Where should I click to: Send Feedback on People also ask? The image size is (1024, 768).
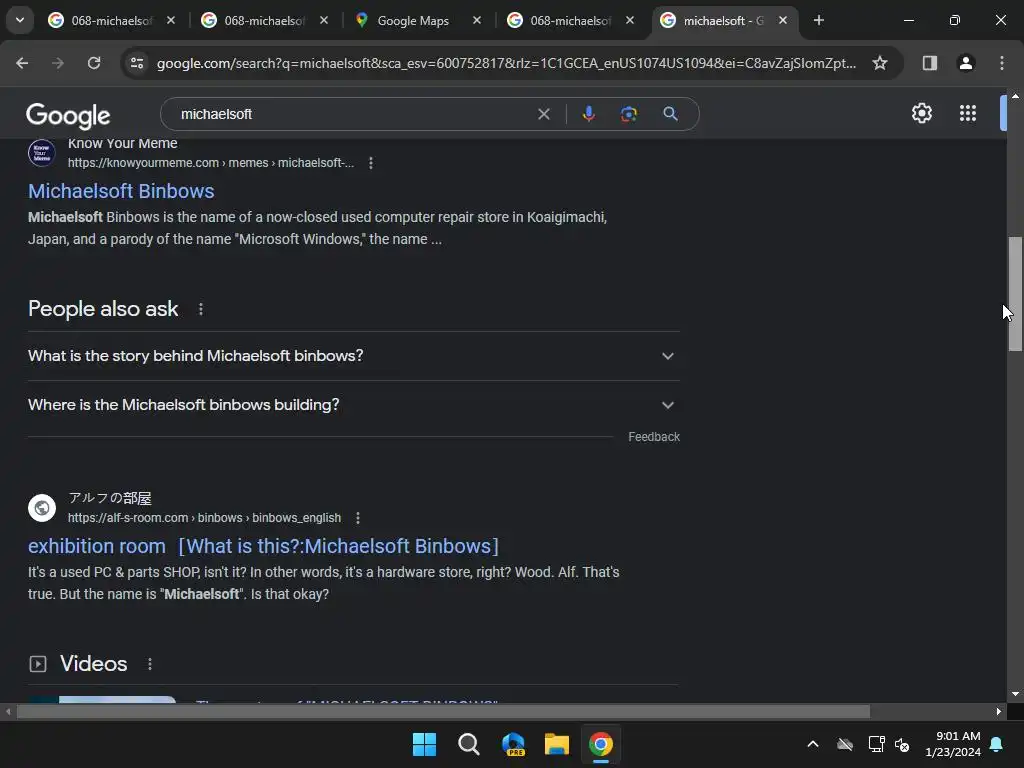[x=654, y=437]
